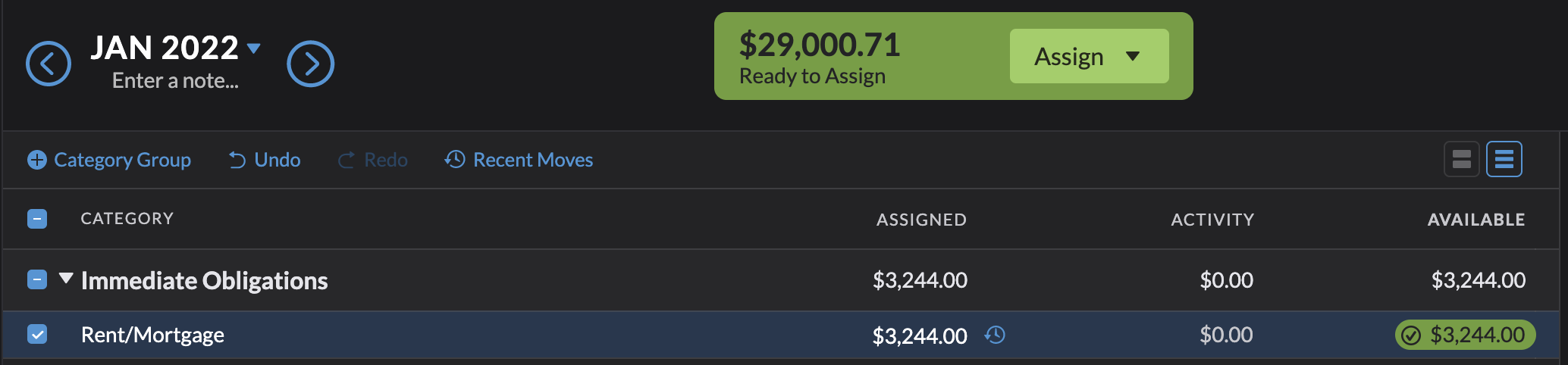Switch to the compact list view icon
Screen dimensions: 1568x365
click(x=1504, y=159)
